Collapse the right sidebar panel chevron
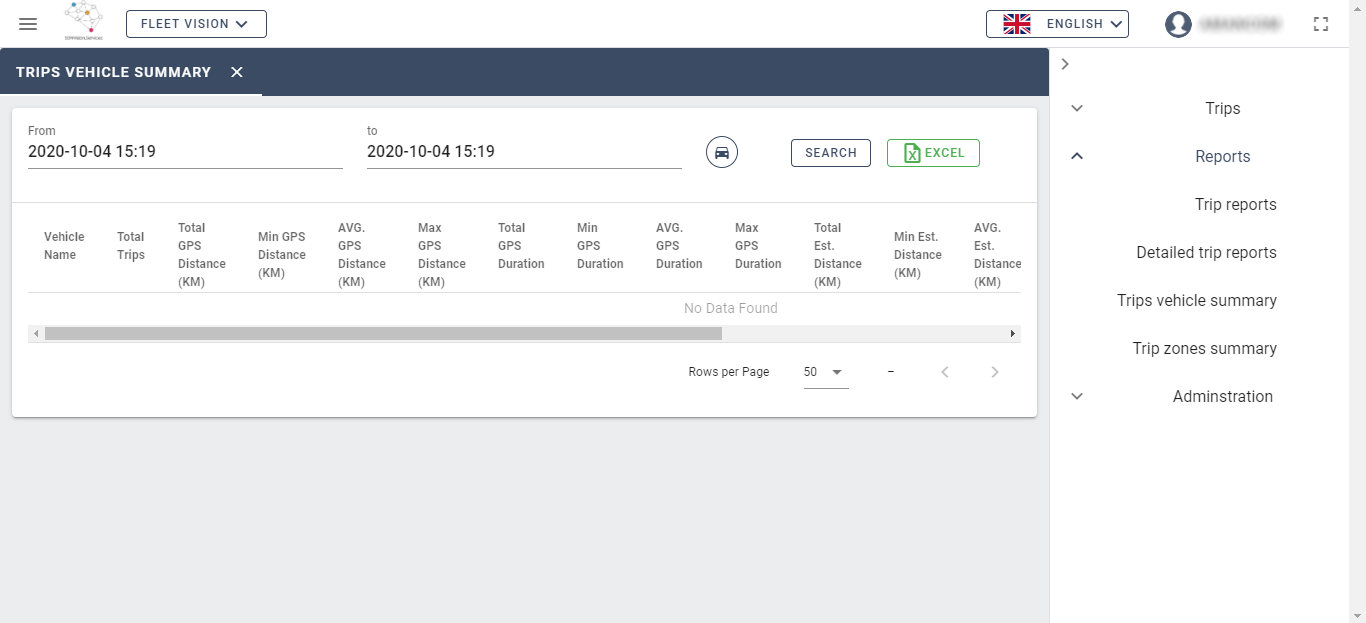This screenshot has width=1366, height=623. point(1065,64)
